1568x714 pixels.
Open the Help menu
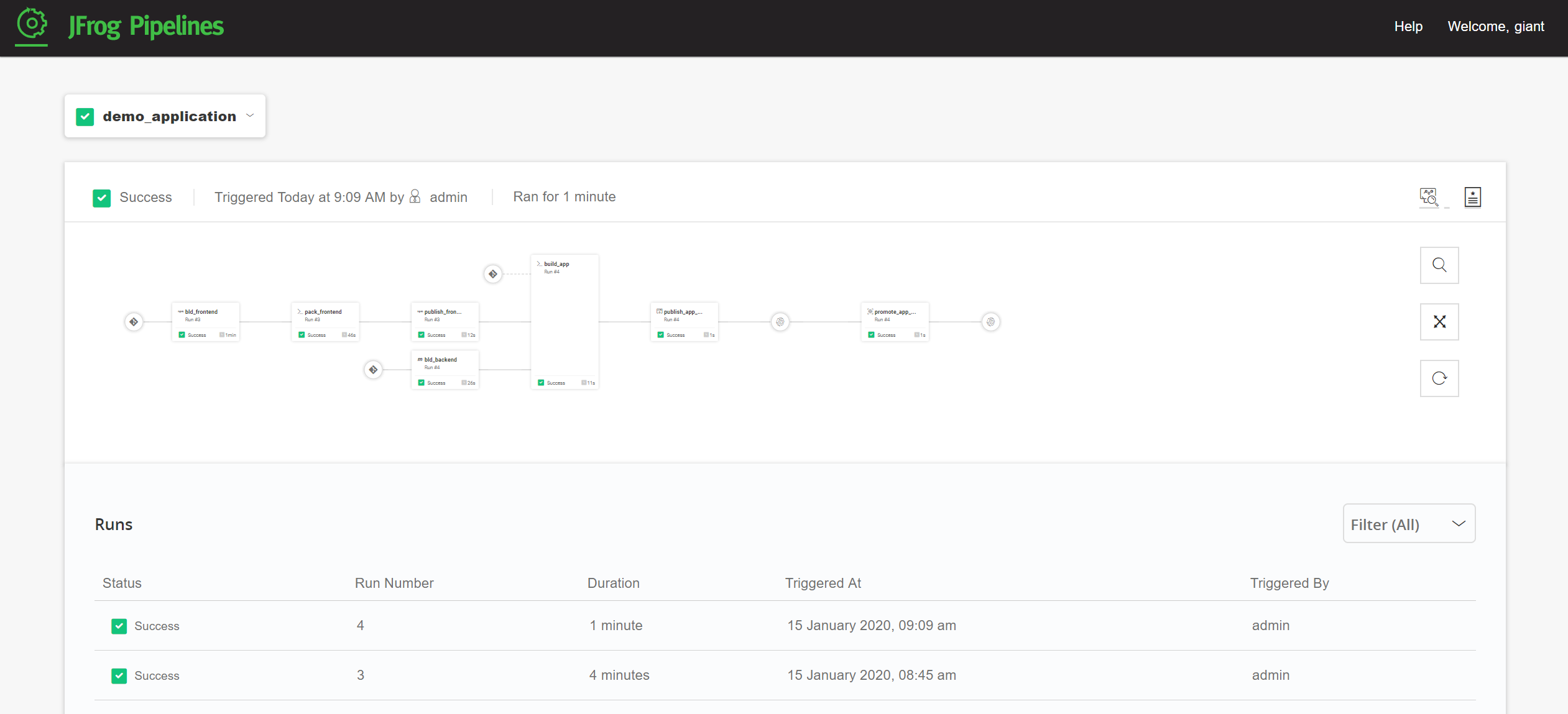pos(1408,26)
